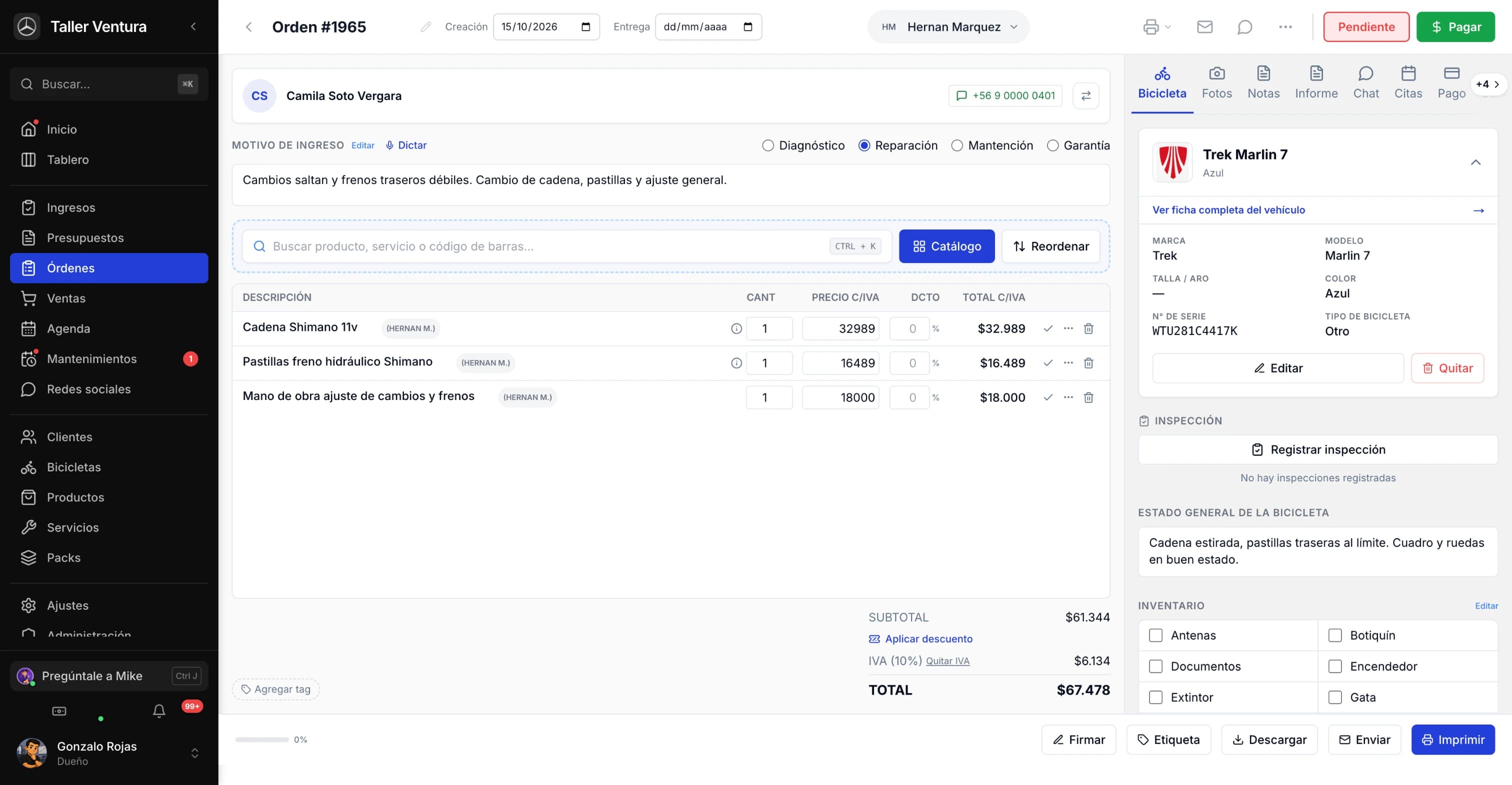Delete the Cadena Shimano 11v line item
The height and width of the screenshot is (785, 1512).
coord(1088,329)
